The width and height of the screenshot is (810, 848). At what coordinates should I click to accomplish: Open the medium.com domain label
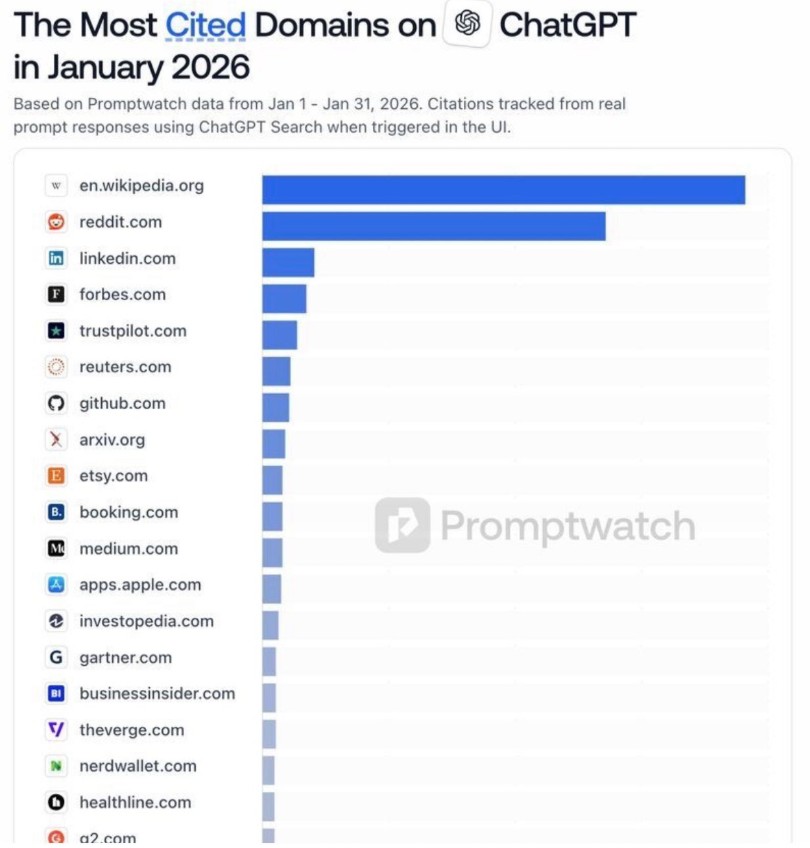point(128,549)
